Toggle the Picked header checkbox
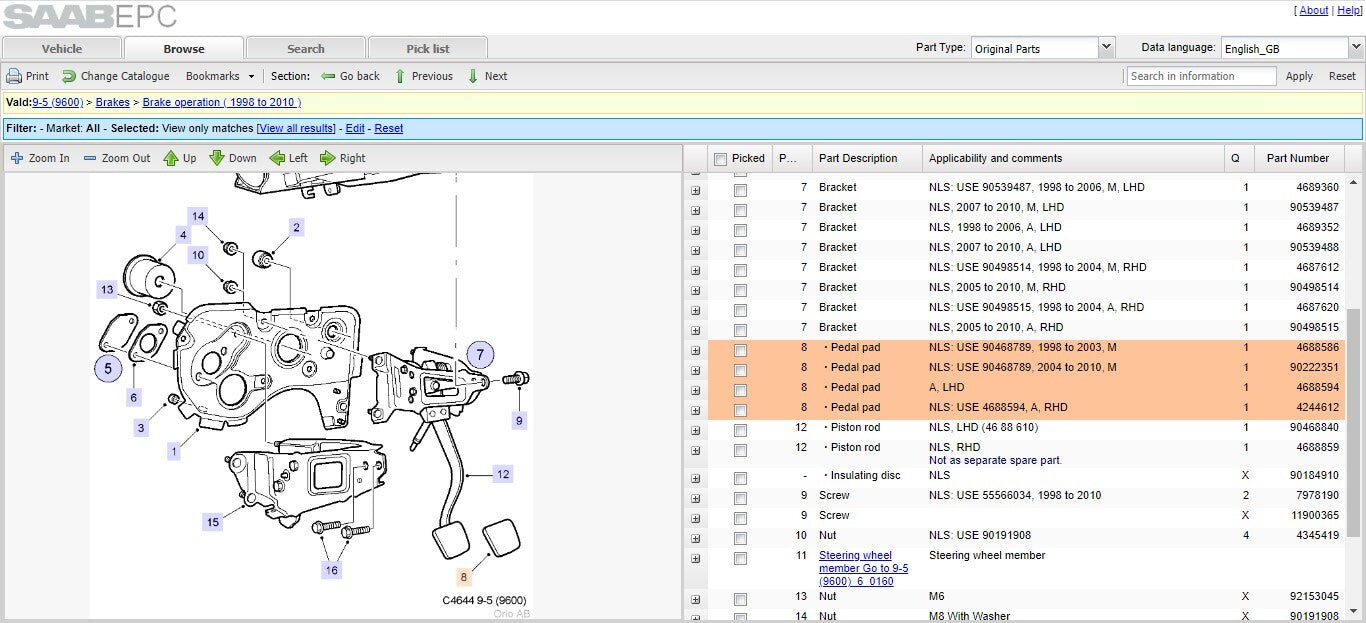Screen dimensions: 1366x623 pyautogui.click(x=720, y=159)
